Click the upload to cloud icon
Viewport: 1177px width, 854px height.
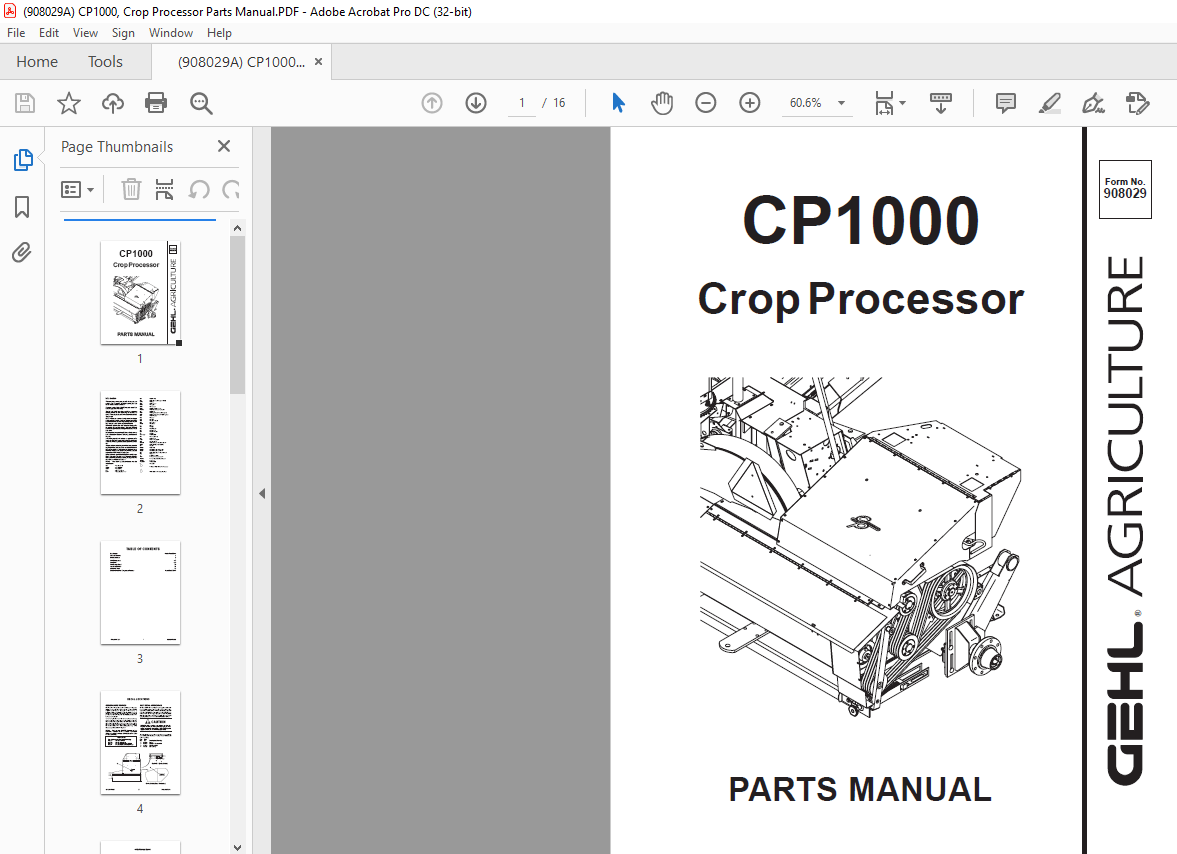coord(113,103)
